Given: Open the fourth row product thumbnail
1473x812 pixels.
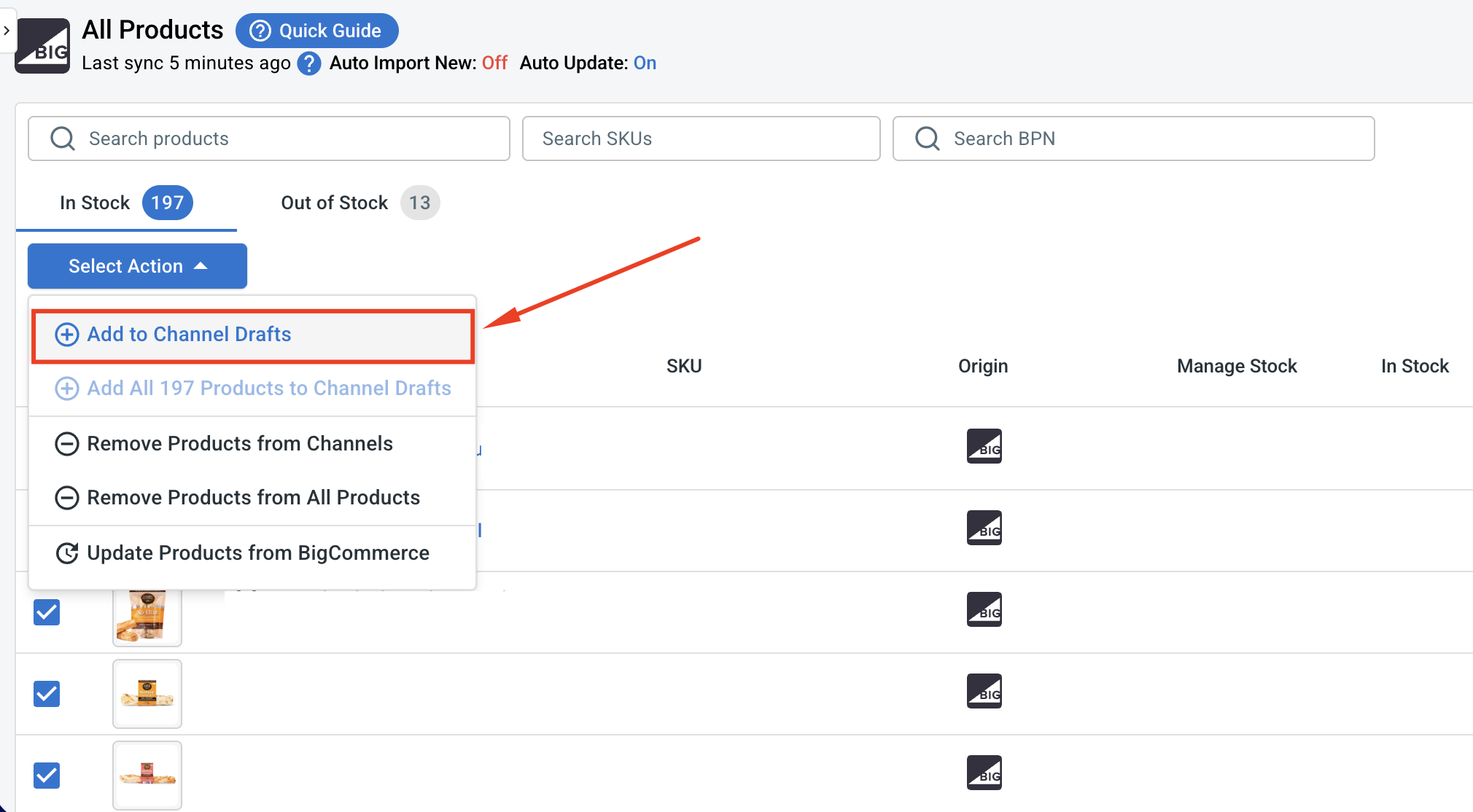Looking at the screenshot, I should point(147,694).
